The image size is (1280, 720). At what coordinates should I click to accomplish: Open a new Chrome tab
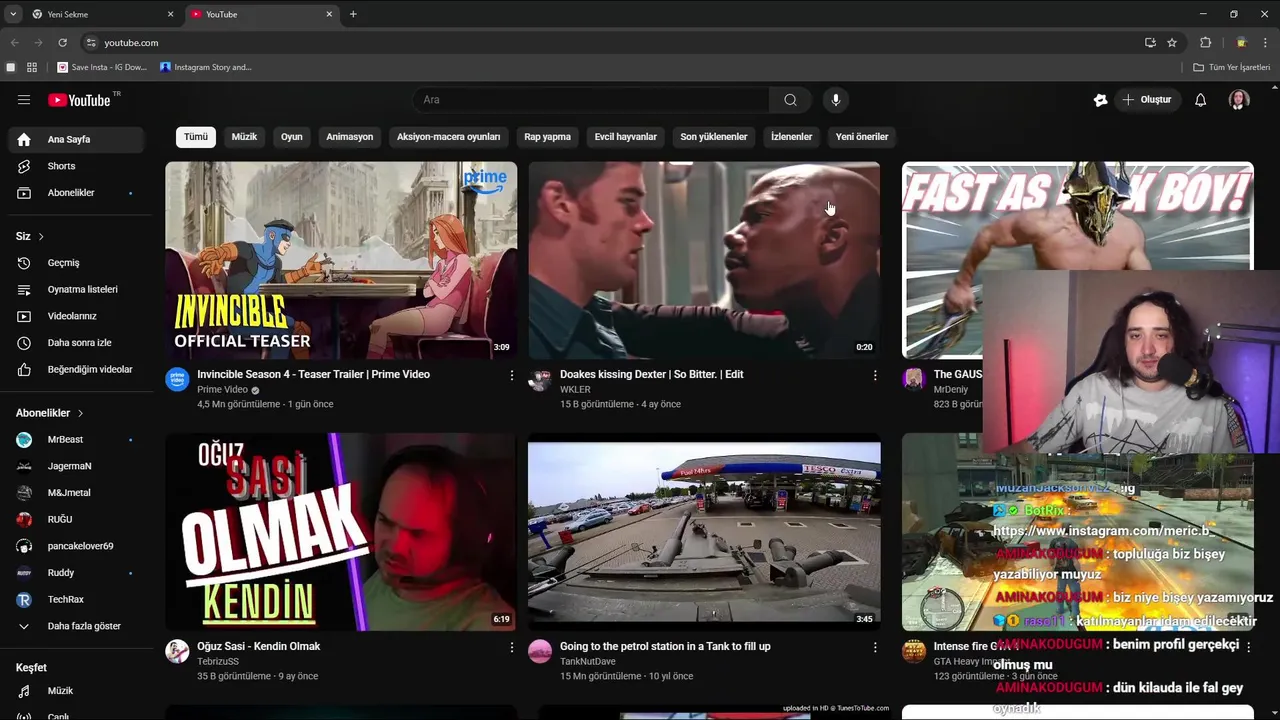[x=353, y=14]
